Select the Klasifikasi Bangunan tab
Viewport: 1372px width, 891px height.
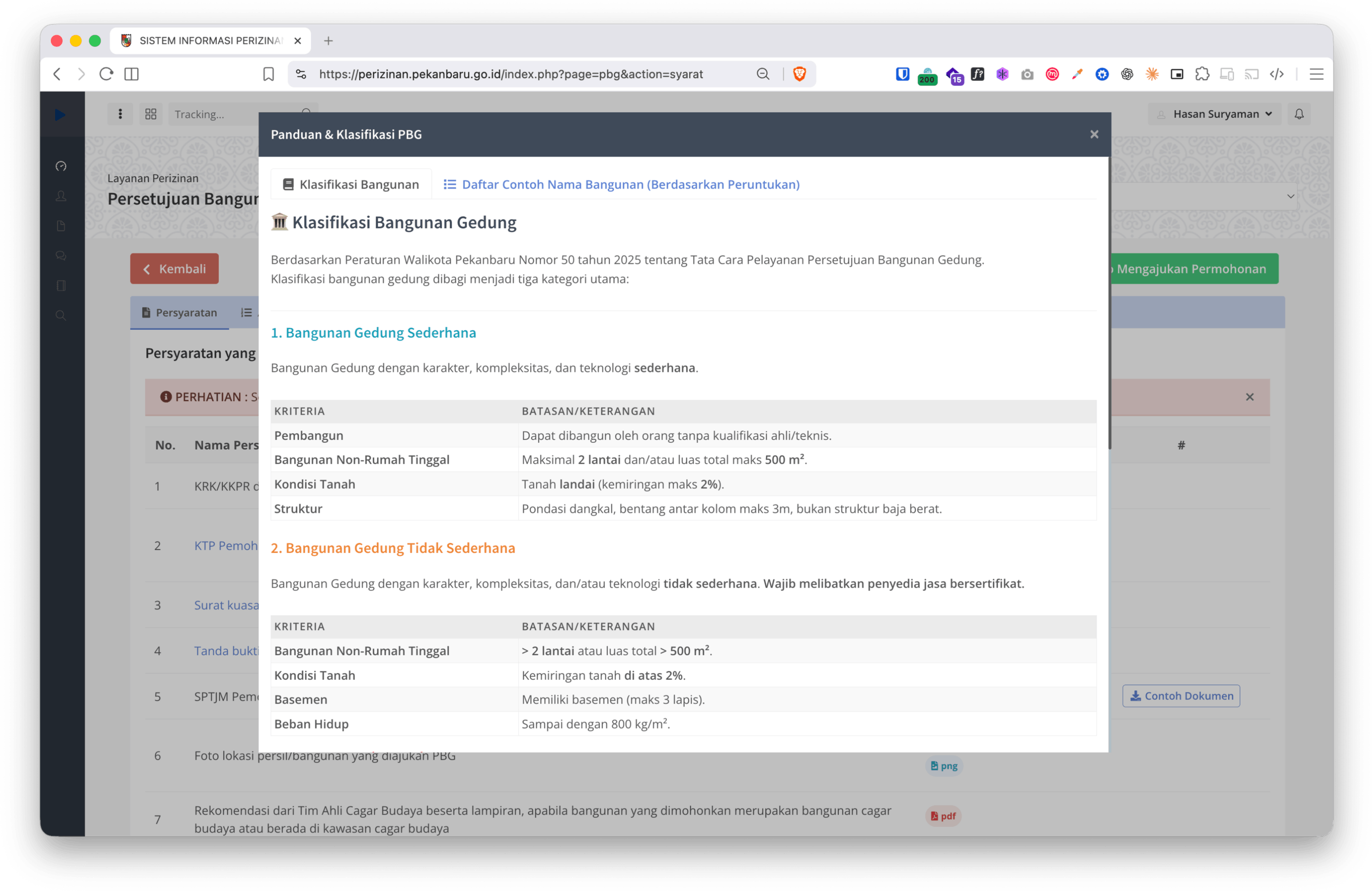coord(351,184)
